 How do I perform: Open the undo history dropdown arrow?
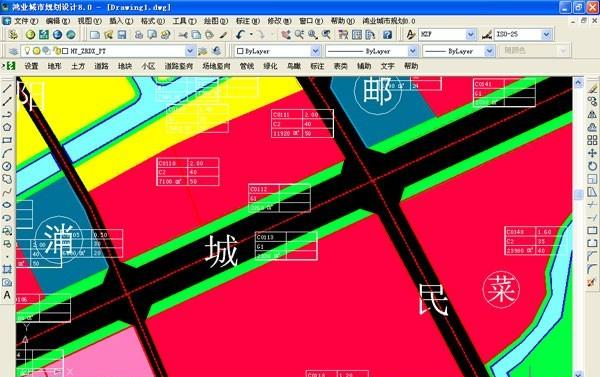pyautogui.click(x=251, y=35)
